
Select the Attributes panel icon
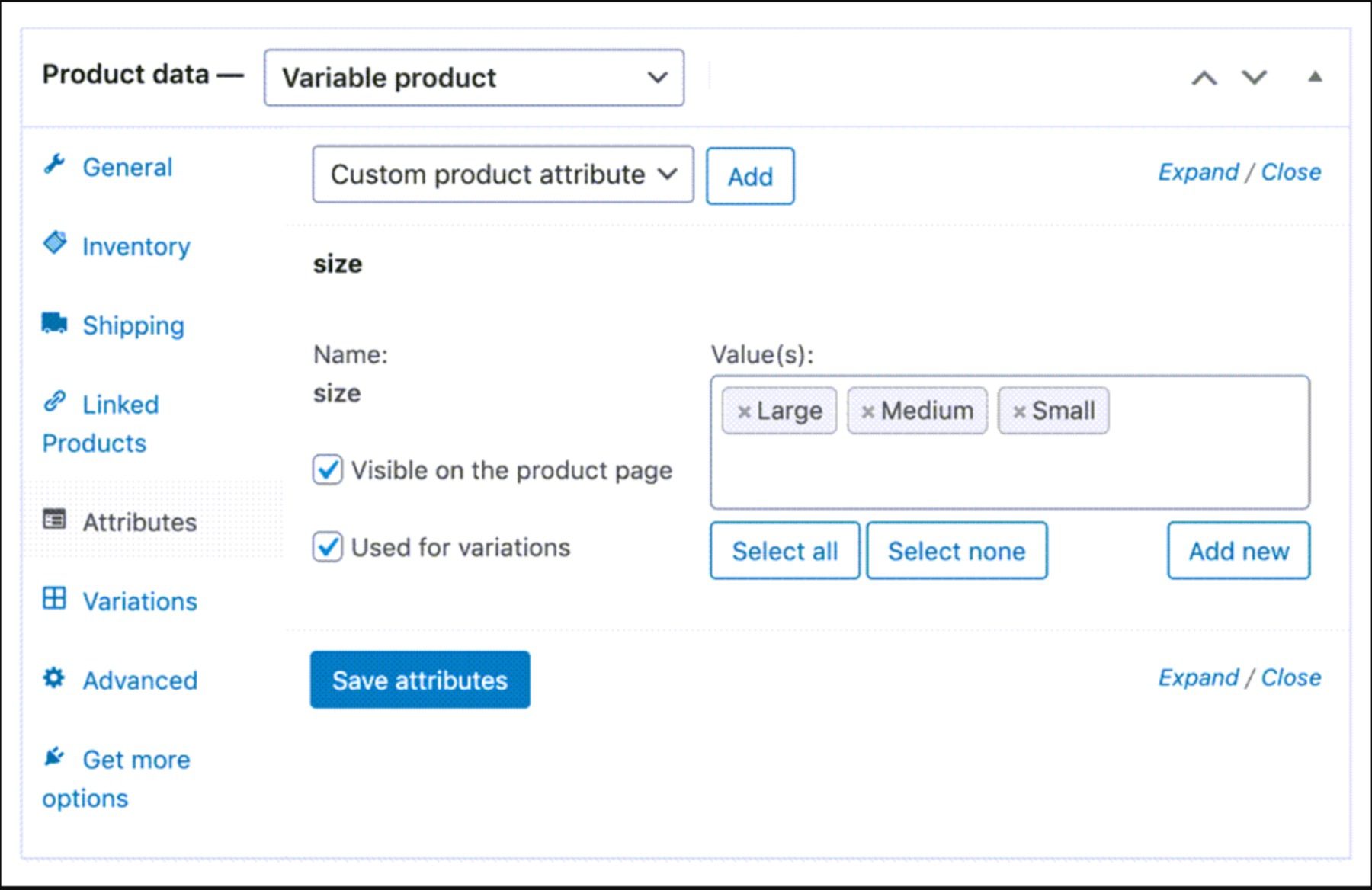pos(53,520)
